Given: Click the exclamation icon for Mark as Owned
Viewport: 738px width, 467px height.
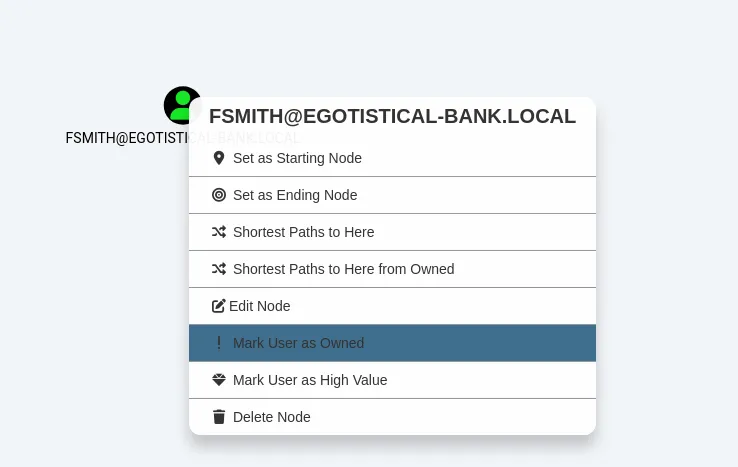Looking at the screenshot, I should click(x=219, y=343).
